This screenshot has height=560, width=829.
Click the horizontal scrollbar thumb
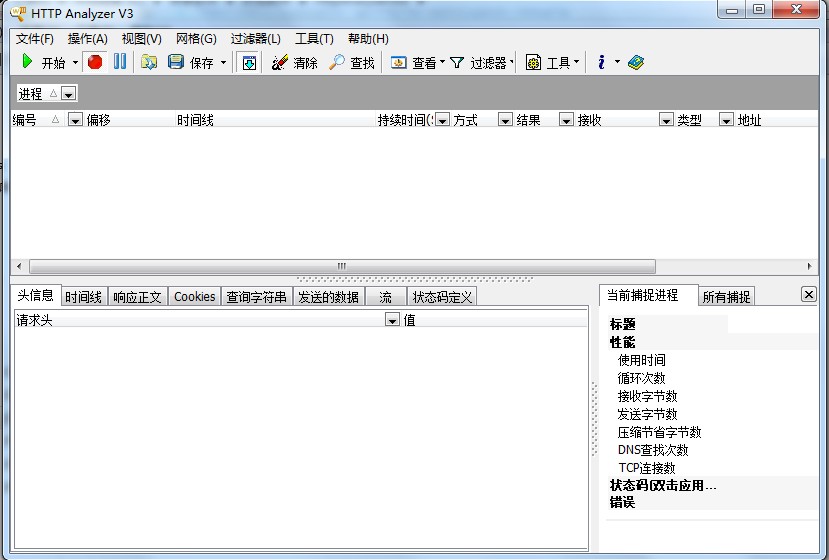[342, 266]
